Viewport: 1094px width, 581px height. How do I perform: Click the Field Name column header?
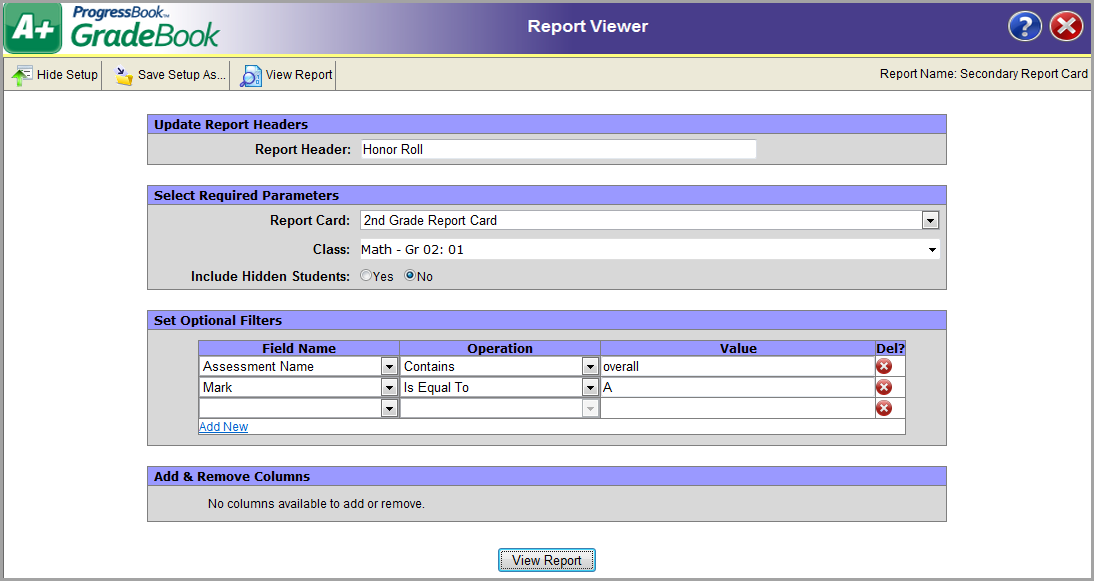click(x=299, y=349)
